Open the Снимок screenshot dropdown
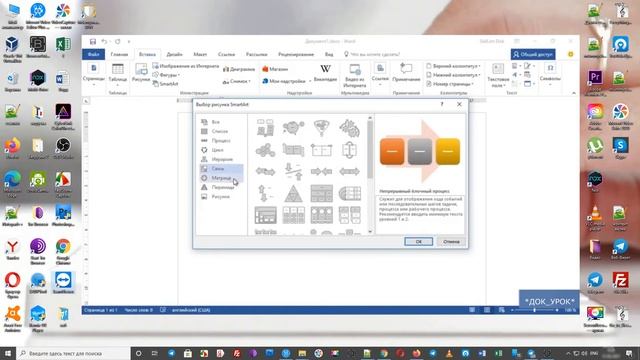 point(237,81)
